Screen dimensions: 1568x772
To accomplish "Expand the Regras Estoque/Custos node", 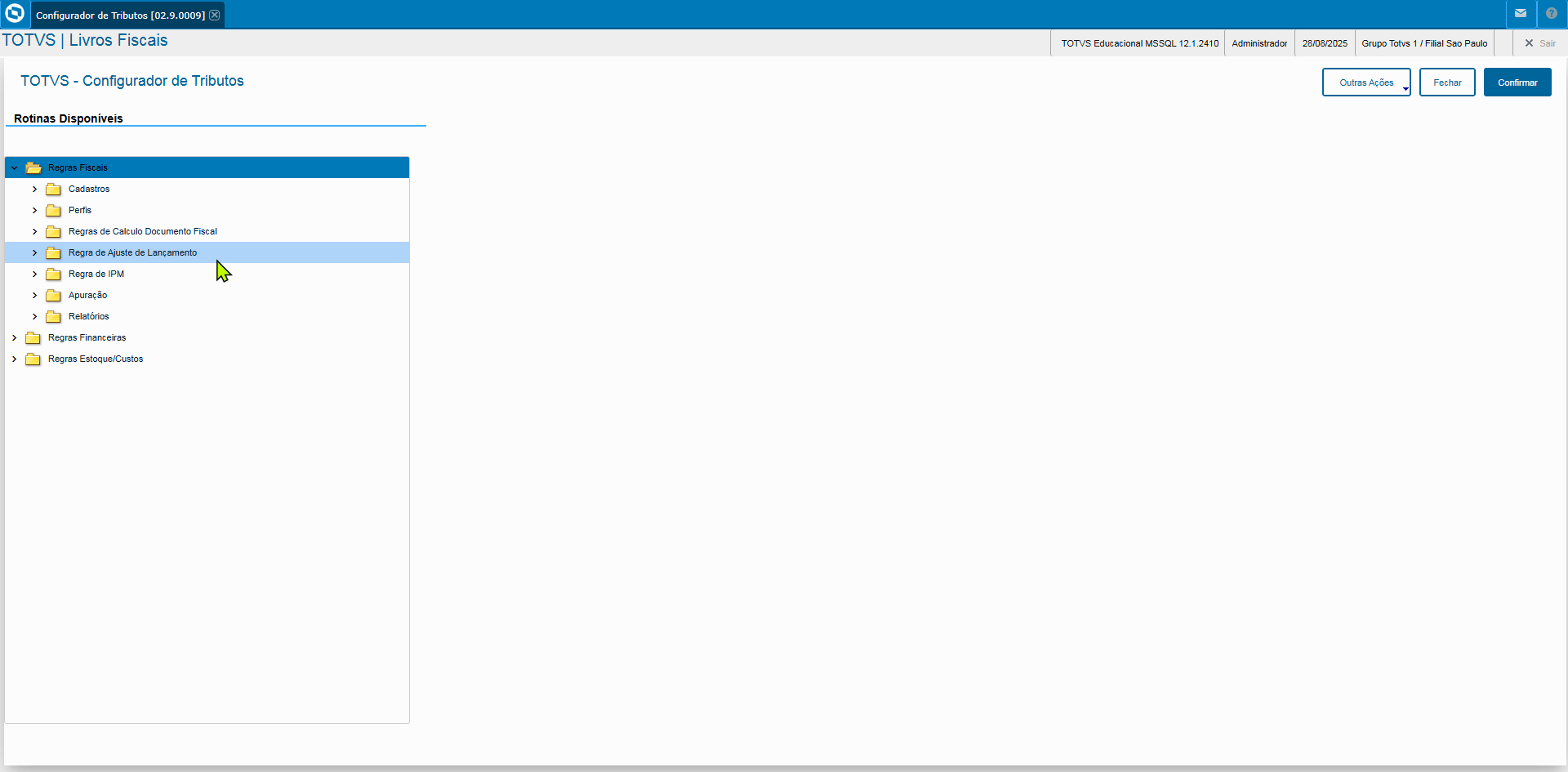I will [14, 359].
